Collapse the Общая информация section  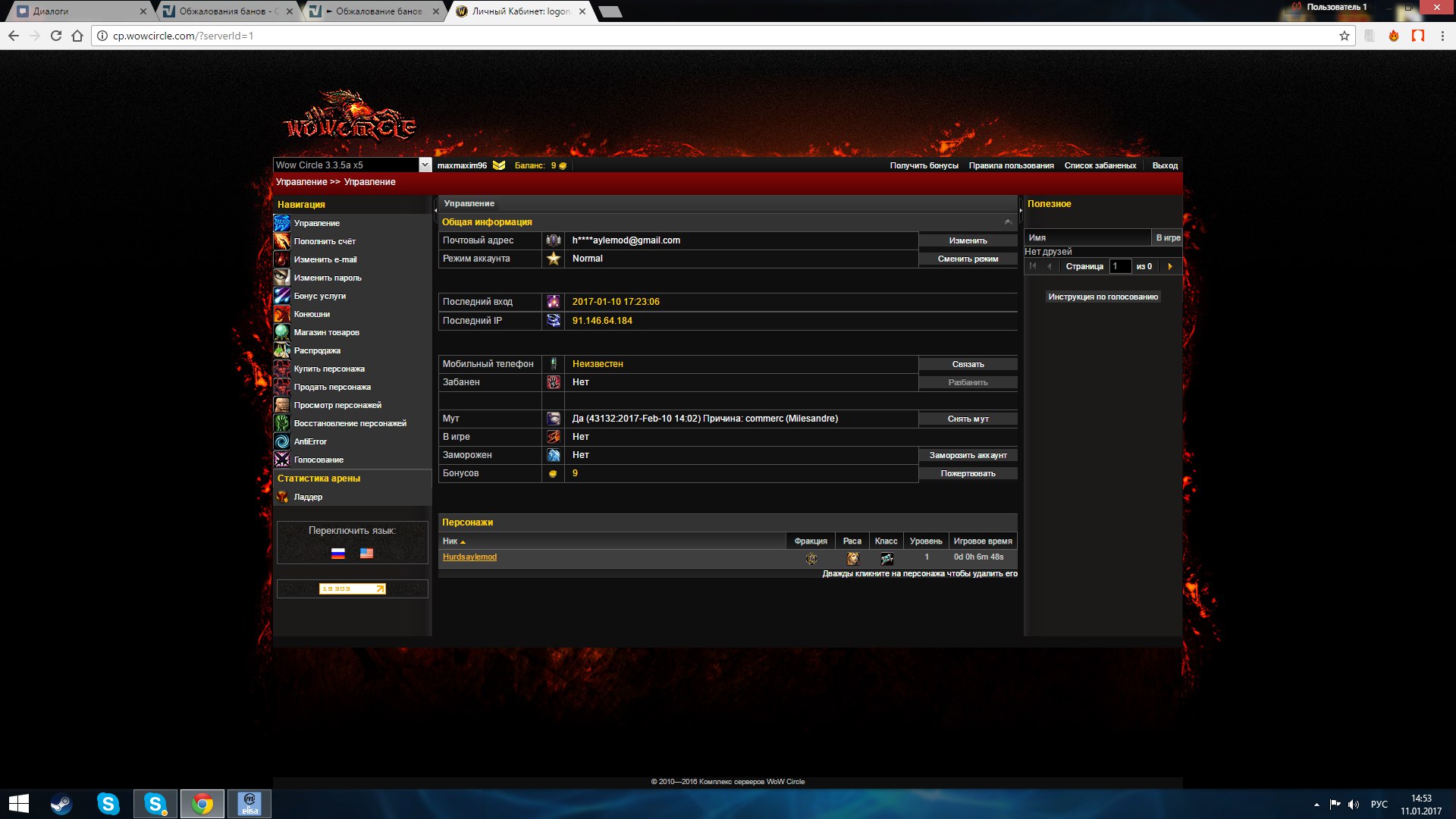pos(1008,222)
